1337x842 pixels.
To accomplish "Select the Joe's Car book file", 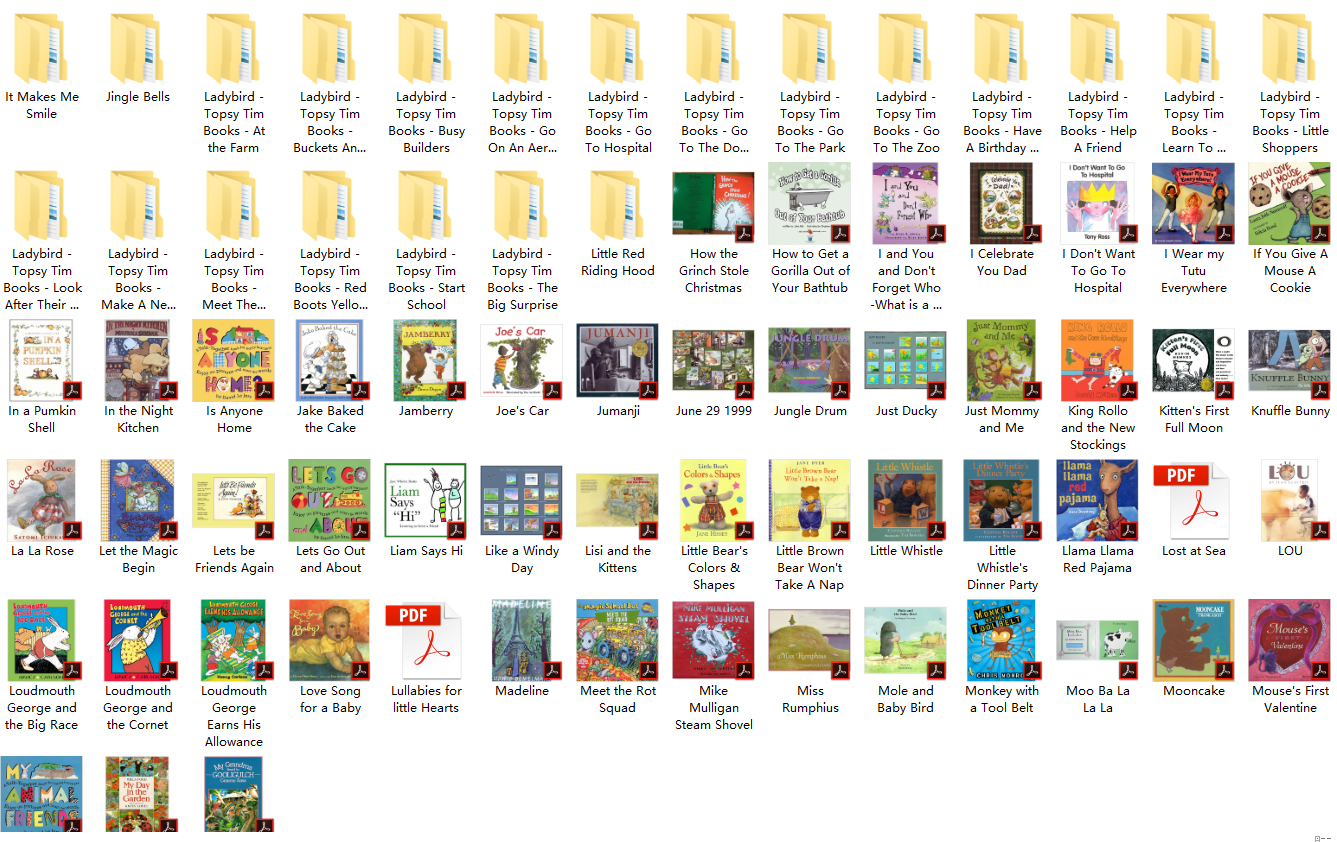I will click(521, 360).
